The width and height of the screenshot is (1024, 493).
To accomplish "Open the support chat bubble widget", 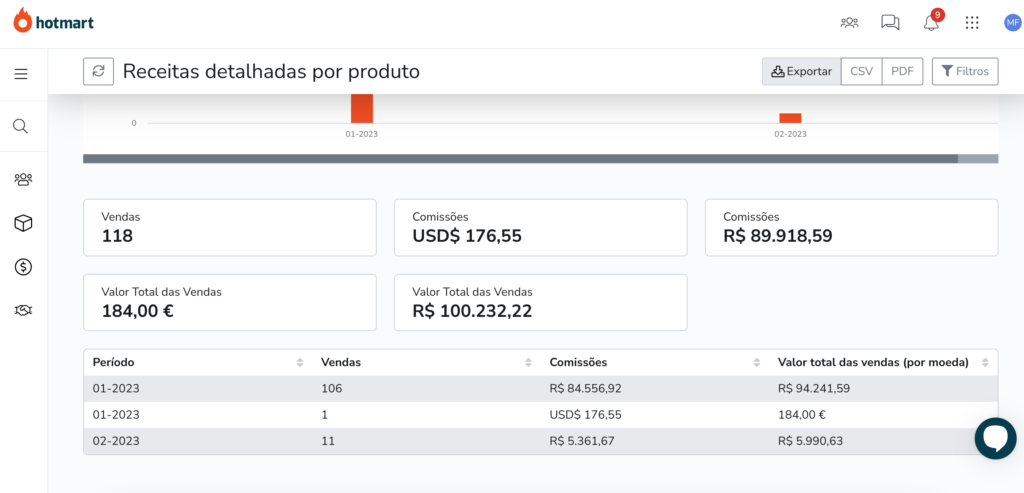I will click(995, 439).
